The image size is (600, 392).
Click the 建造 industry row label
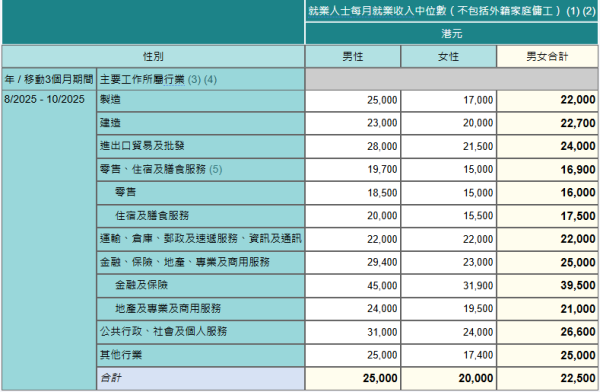[x=201, y=123]
